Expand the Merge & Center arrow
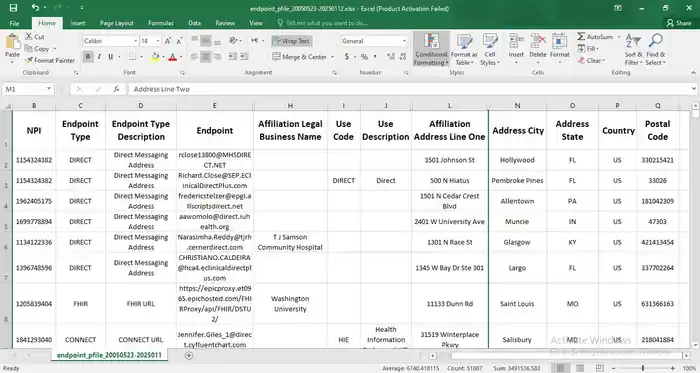The height and width of the screenshot is (373, 700). [332, 57]
